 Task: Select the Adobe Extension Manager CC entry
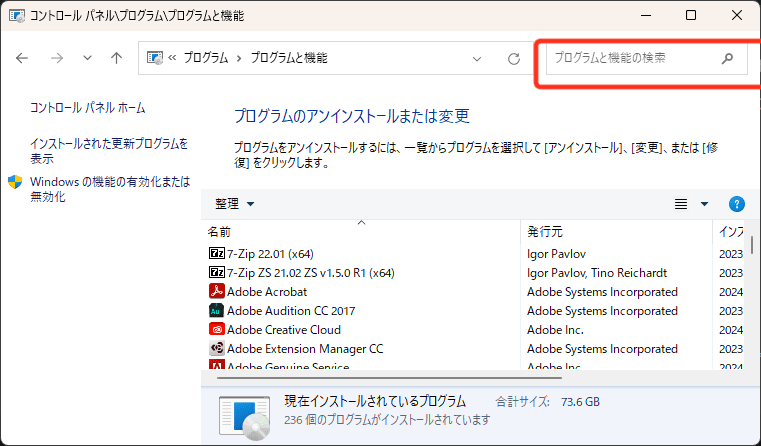click(x=305, y=348)
